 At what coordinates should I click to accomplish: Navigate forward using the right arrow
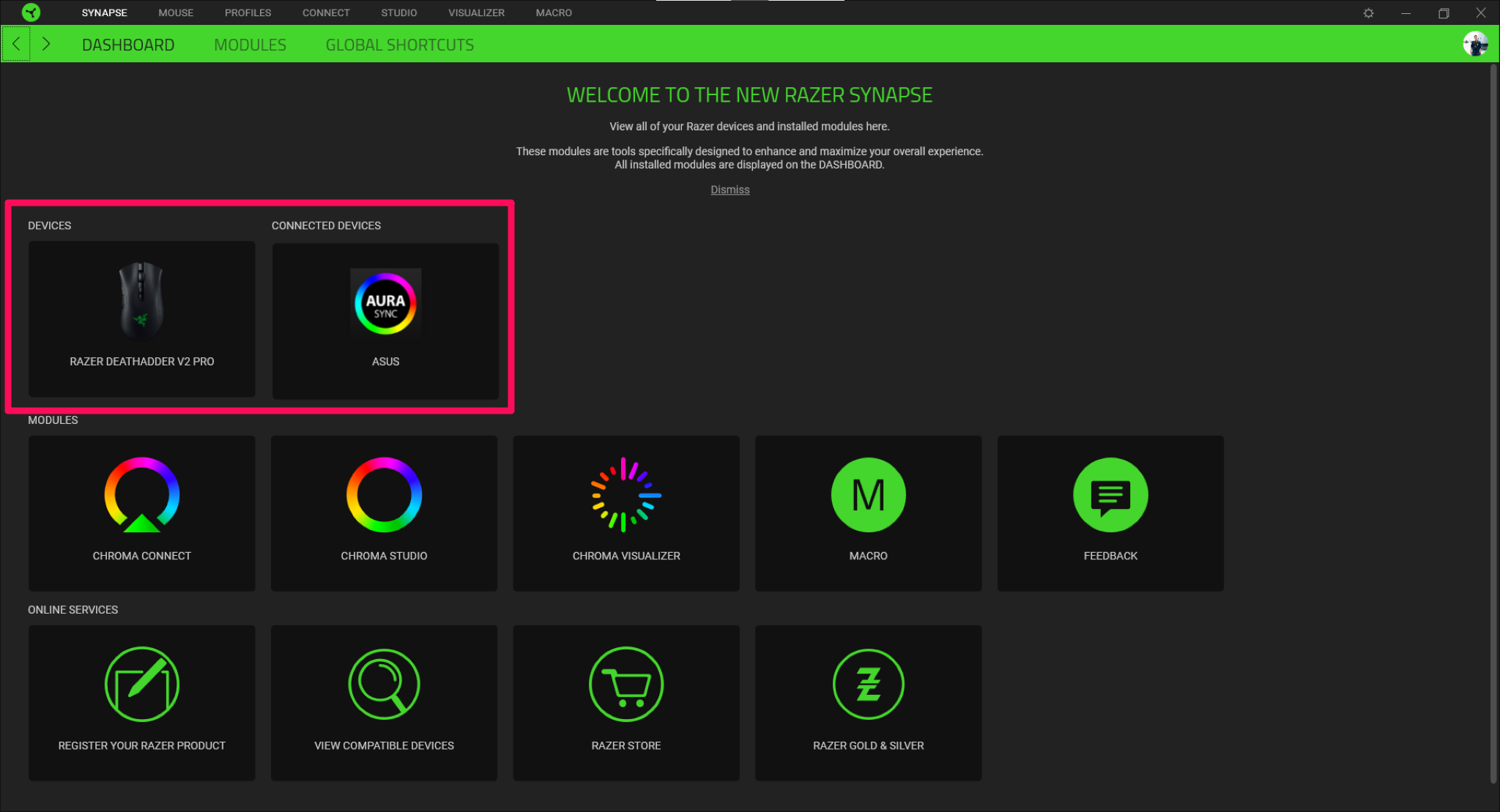[x=46, y=44]
